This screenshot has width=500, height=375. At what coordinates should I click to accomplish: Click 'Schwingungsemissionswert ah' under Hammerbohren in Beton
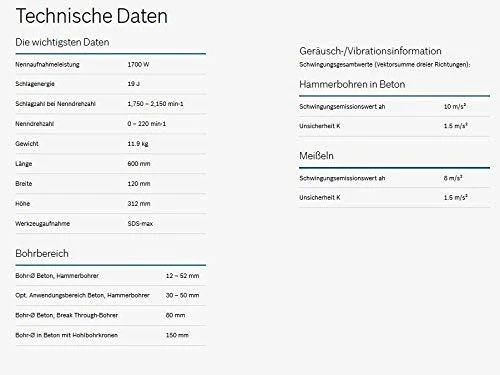click(342, 107)
